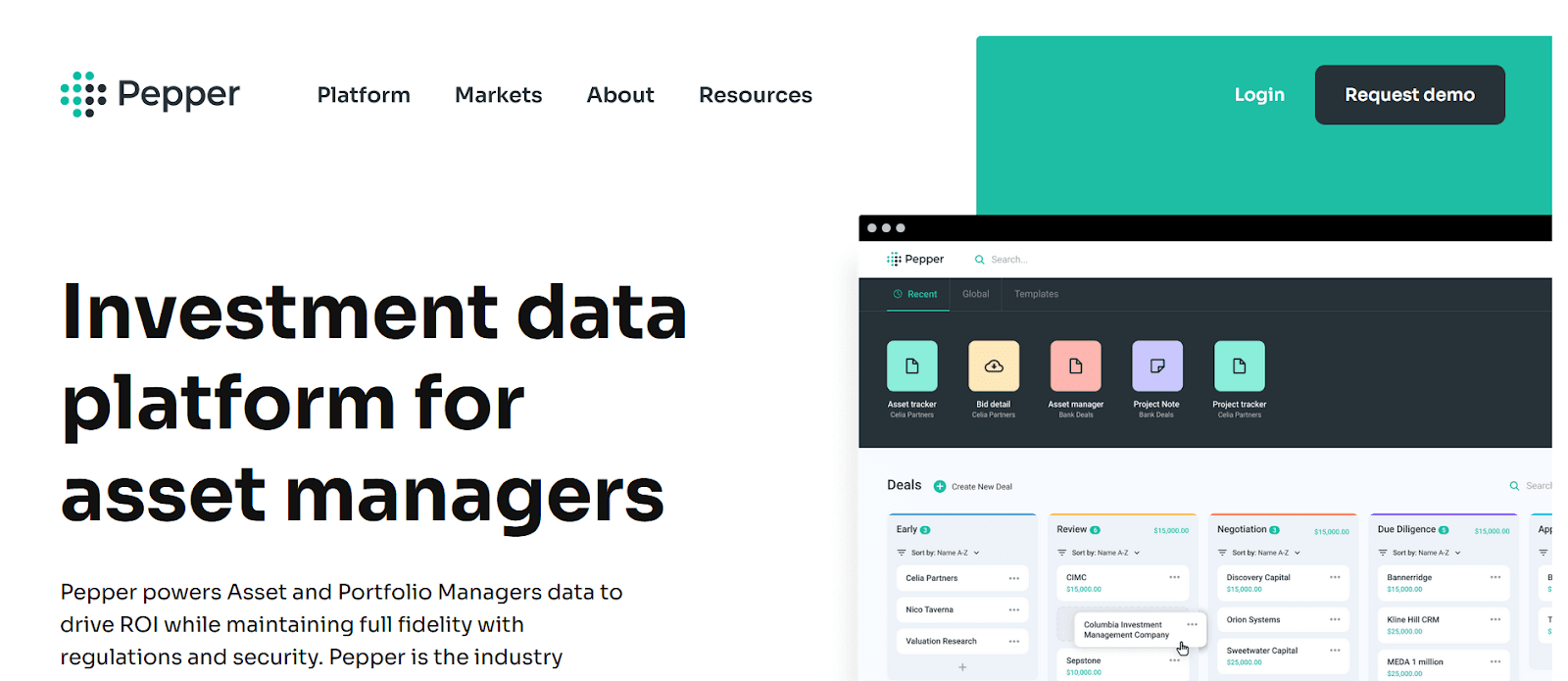Open the Orion Systems card options menu
1568x681 pixels.
1335,619
